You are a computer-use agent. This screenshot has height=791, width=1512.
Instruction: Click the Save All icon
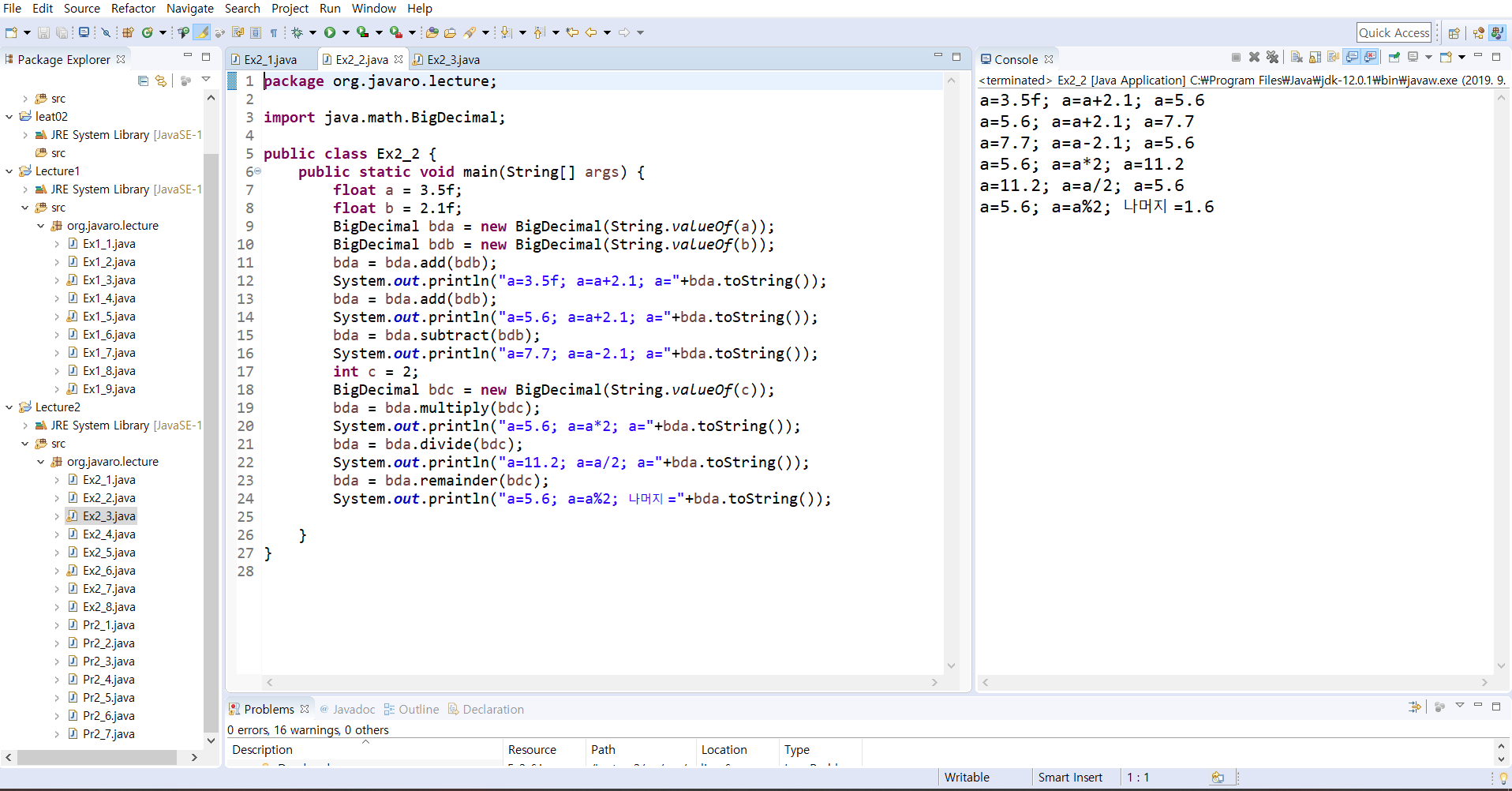[x=62, y=32]
